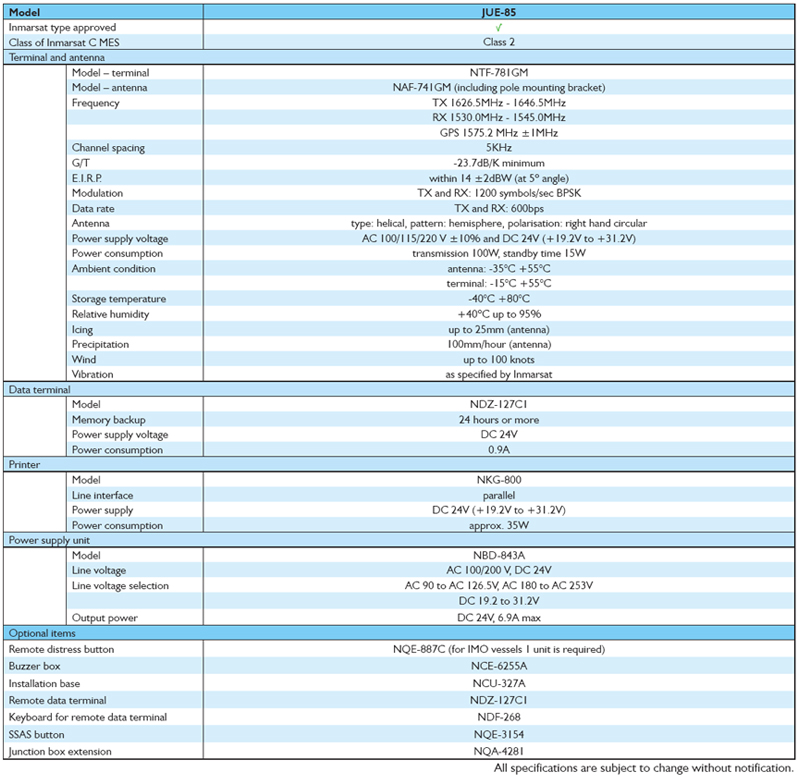Select "TX and RX: 1200 symbols/sec BPSK"

coord(498,193)
